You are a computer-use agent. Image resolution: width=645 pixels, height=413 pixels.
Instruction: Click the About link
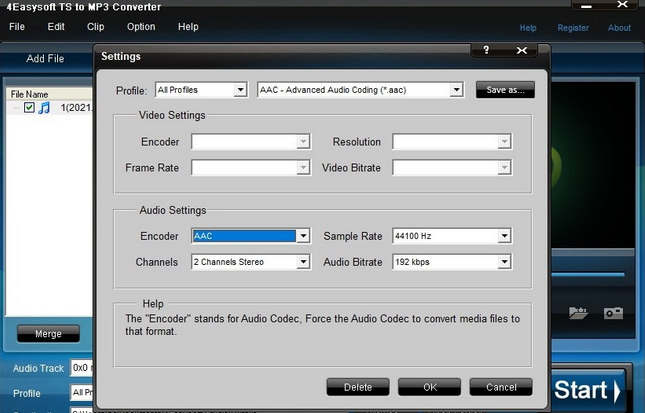619,28
